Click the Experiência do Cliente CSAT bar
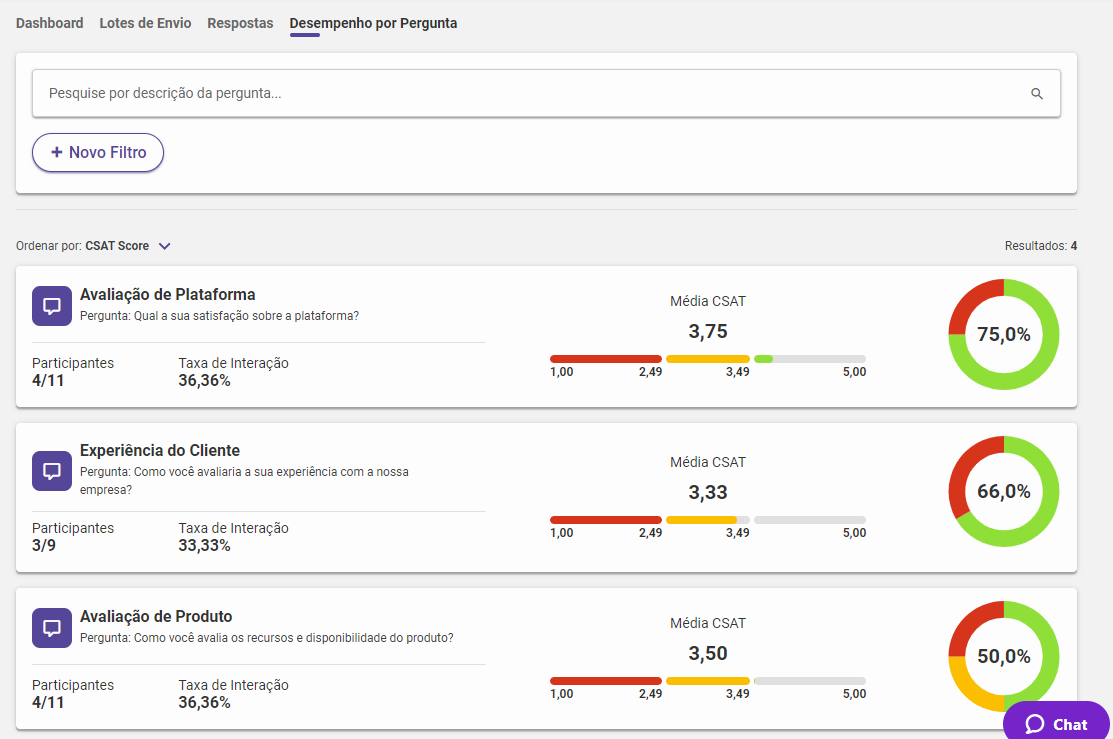Screen dimensions: 1113x739 pyautogui.click(x=707, y=520)
